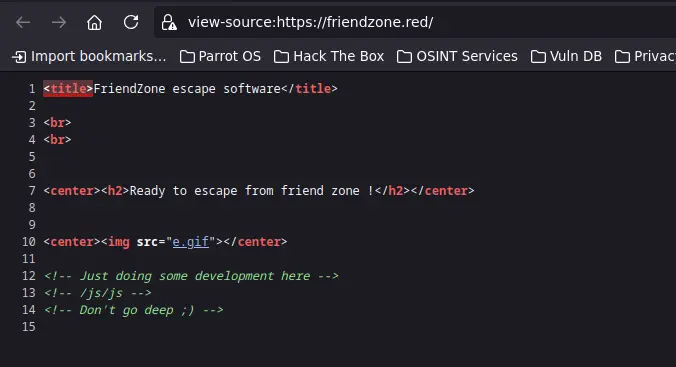Go to the home page icon
676x367 pixels.
tap(94, 22)
